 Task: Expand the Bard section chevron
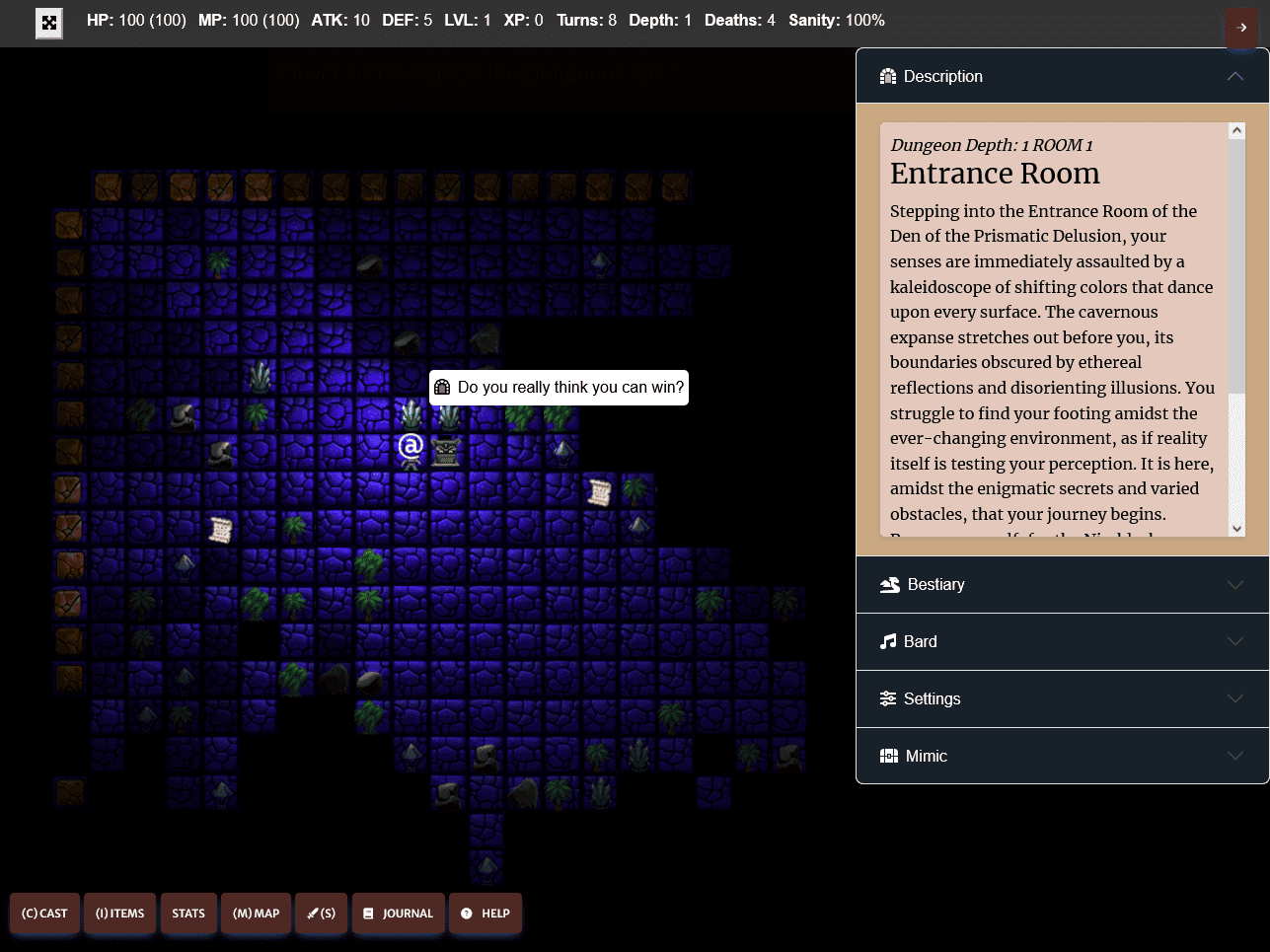point(1234,641)
